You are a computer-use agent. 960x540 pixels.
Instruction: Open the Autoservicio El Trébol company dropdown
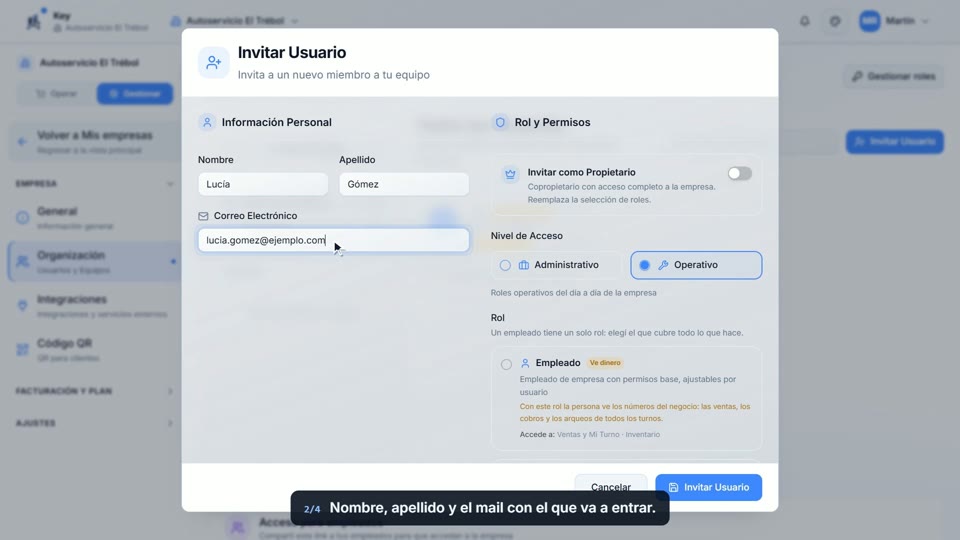pos(234,21)
